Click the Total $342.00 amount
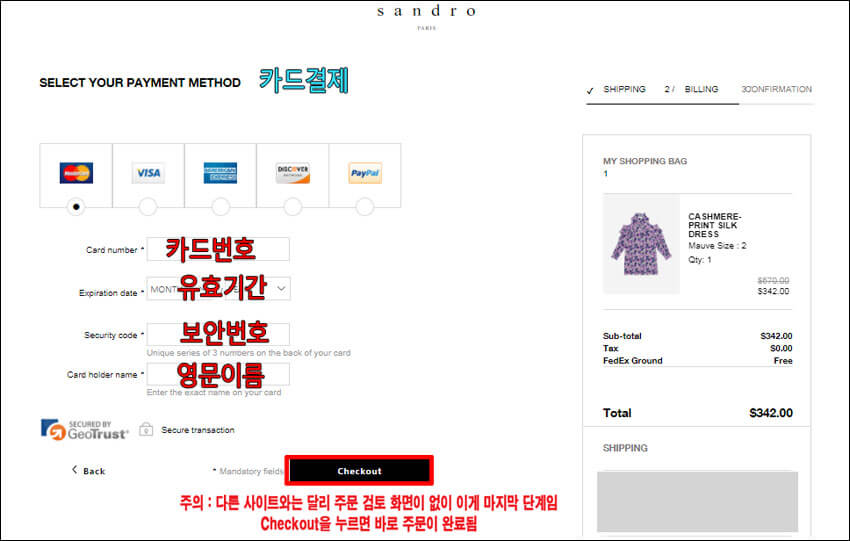850x541 pixels. tap(770, 413)
